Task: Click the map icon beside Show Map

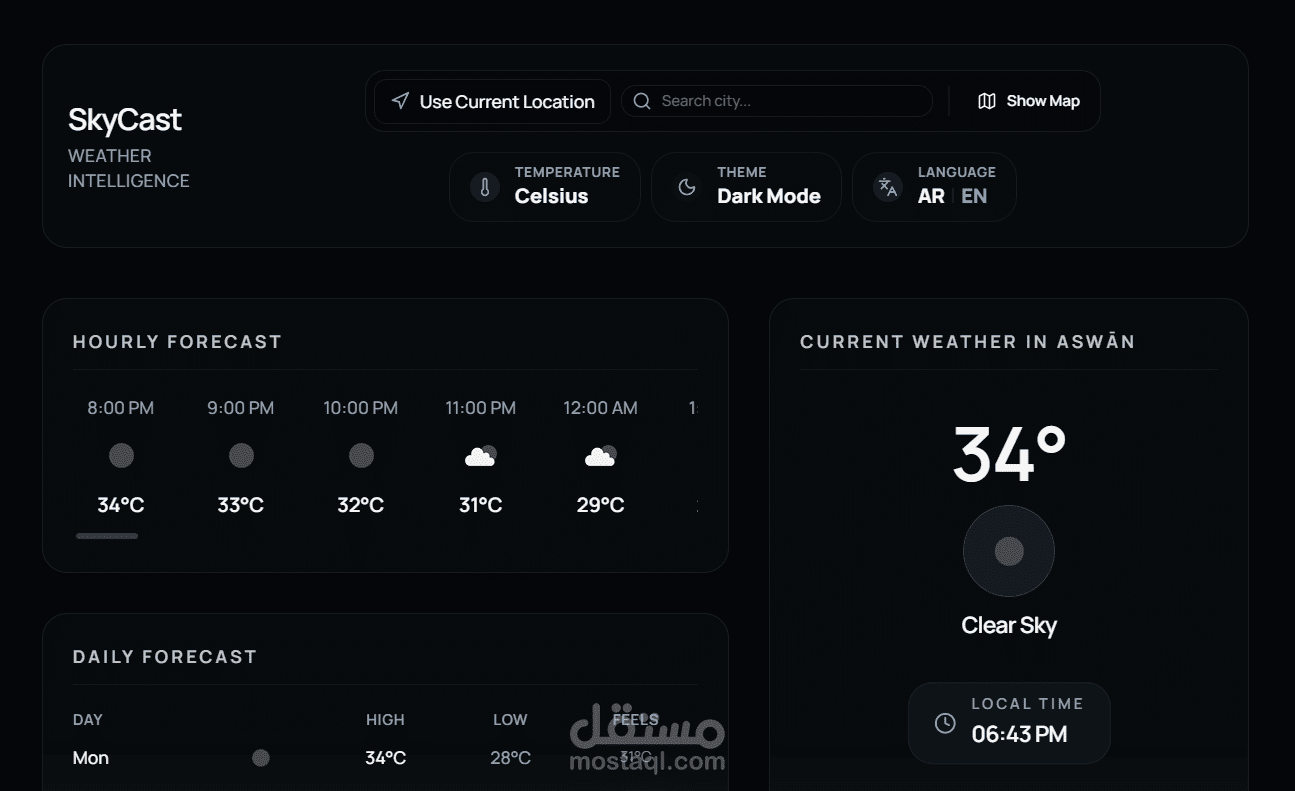Action: 986,101
